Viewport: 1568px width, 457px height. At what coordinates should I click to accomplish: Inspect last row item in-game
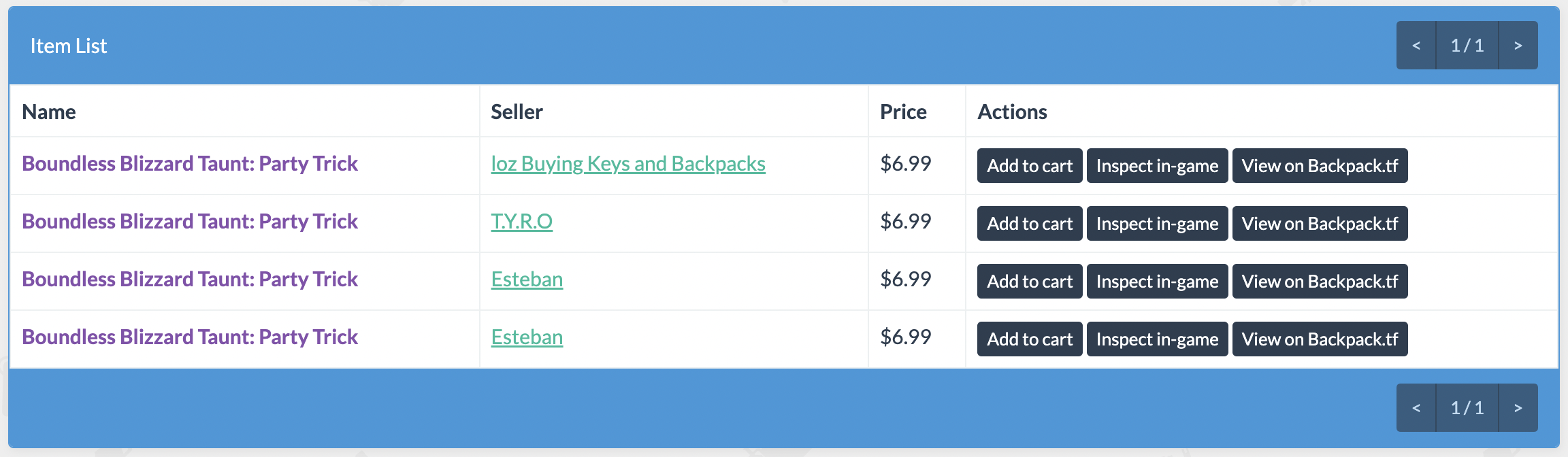[x=1157, y=339]
